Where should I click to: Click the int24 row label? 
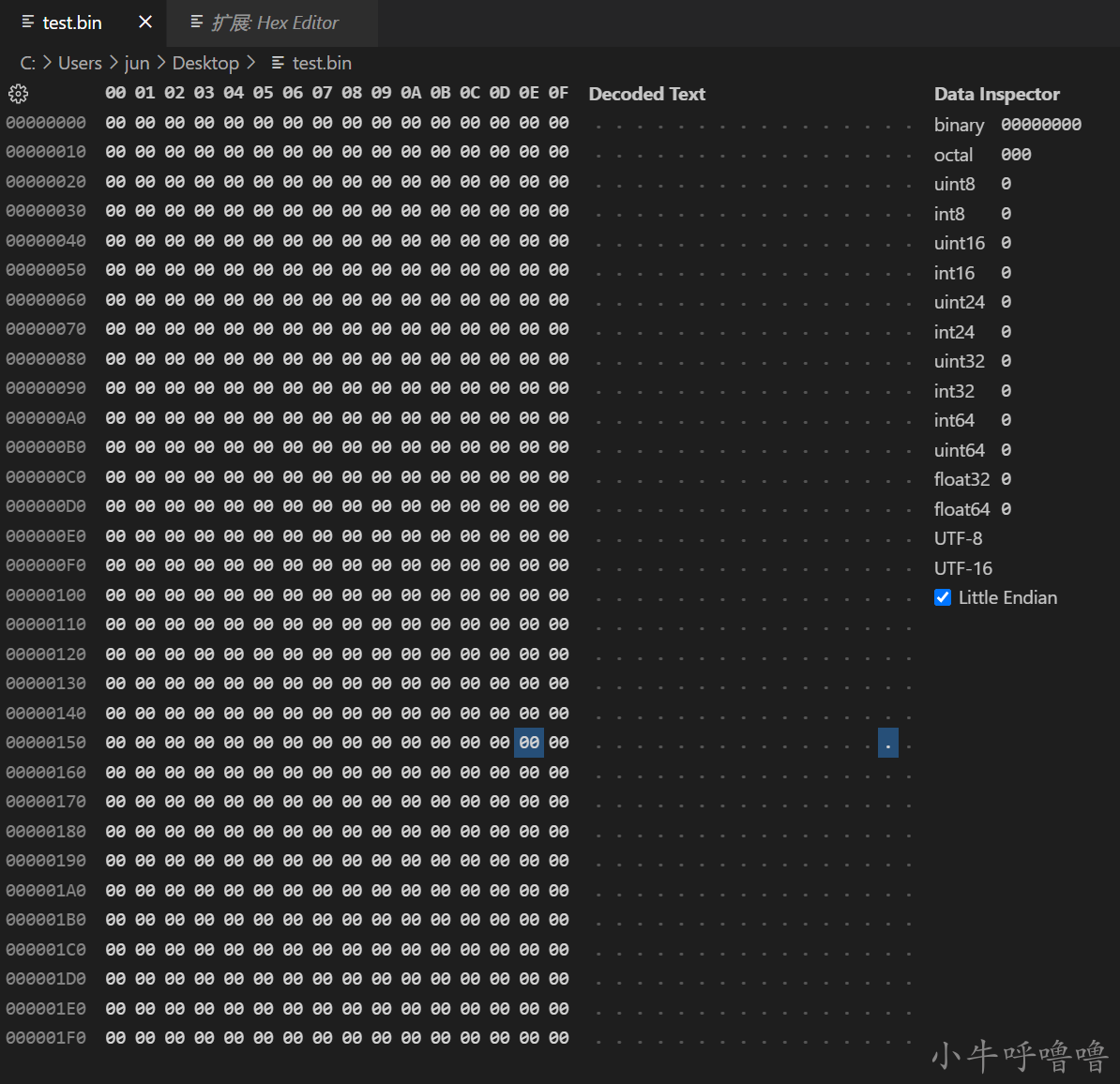click(x=954, y=332)
